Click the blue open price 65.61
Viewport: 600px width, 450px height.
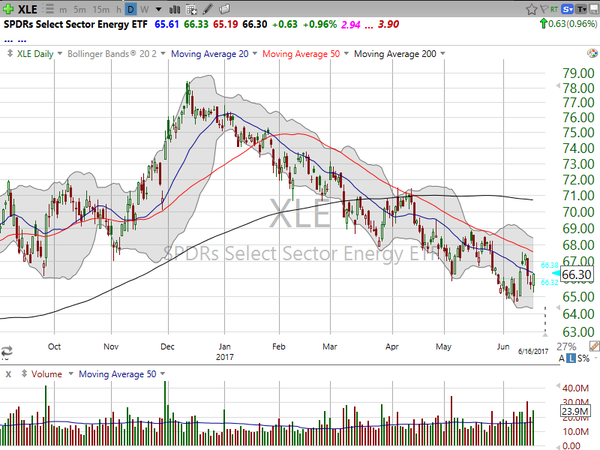[167, 24]
